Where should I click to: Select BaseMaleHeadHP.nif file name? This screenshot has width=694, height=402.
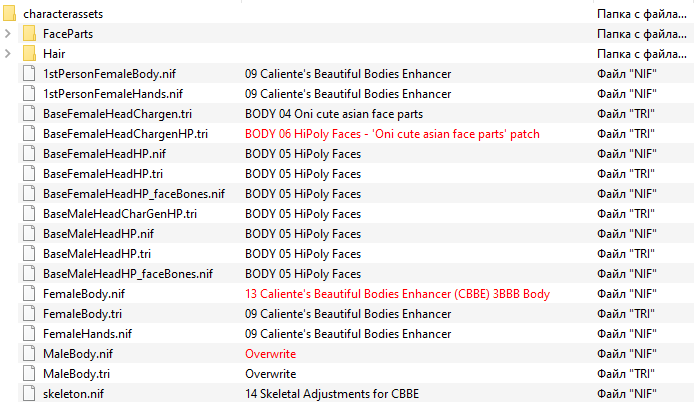(98, 233)
